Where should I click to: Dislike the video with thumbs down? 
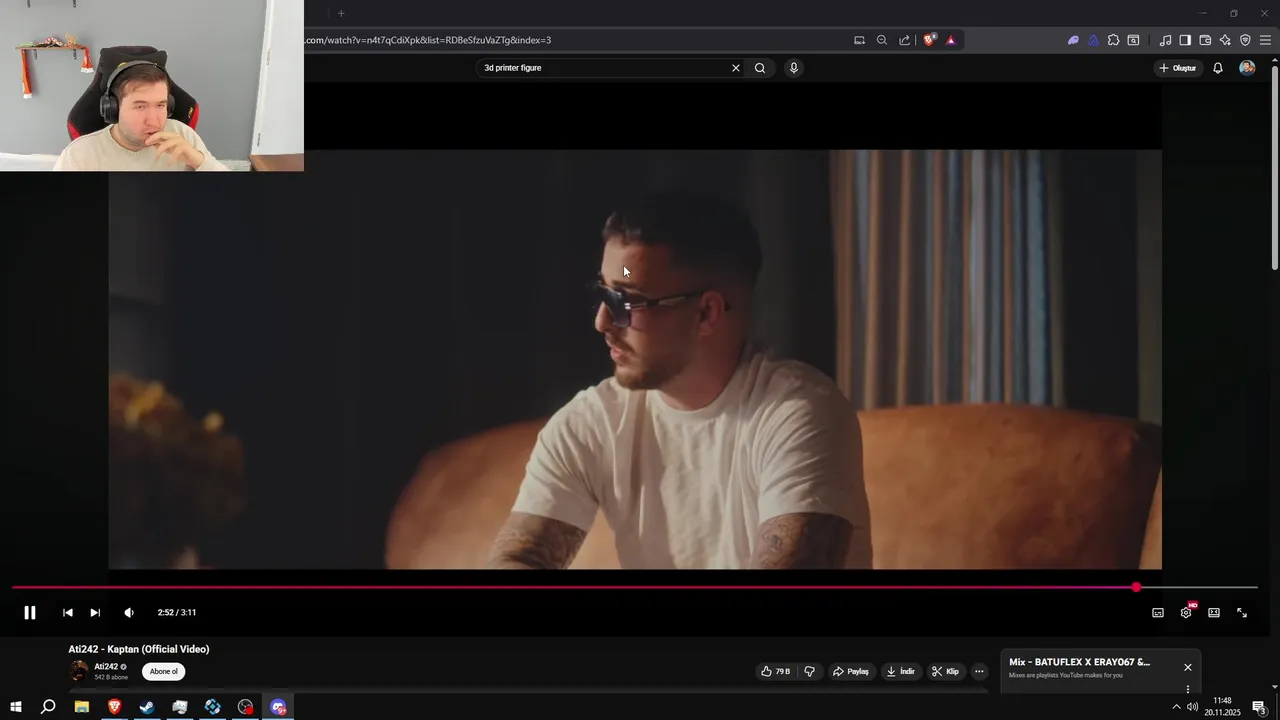point(810,671)
